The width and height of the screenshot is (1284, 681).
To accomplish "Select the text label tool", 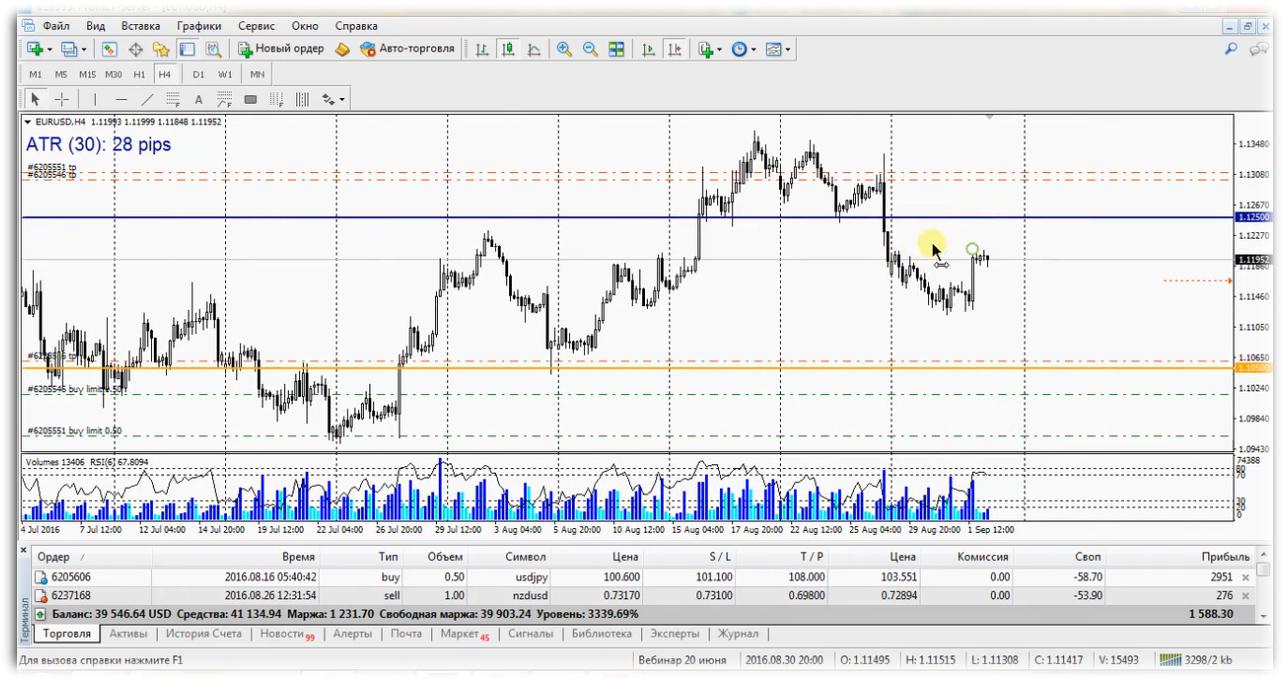I will click(x=198, y=99).
